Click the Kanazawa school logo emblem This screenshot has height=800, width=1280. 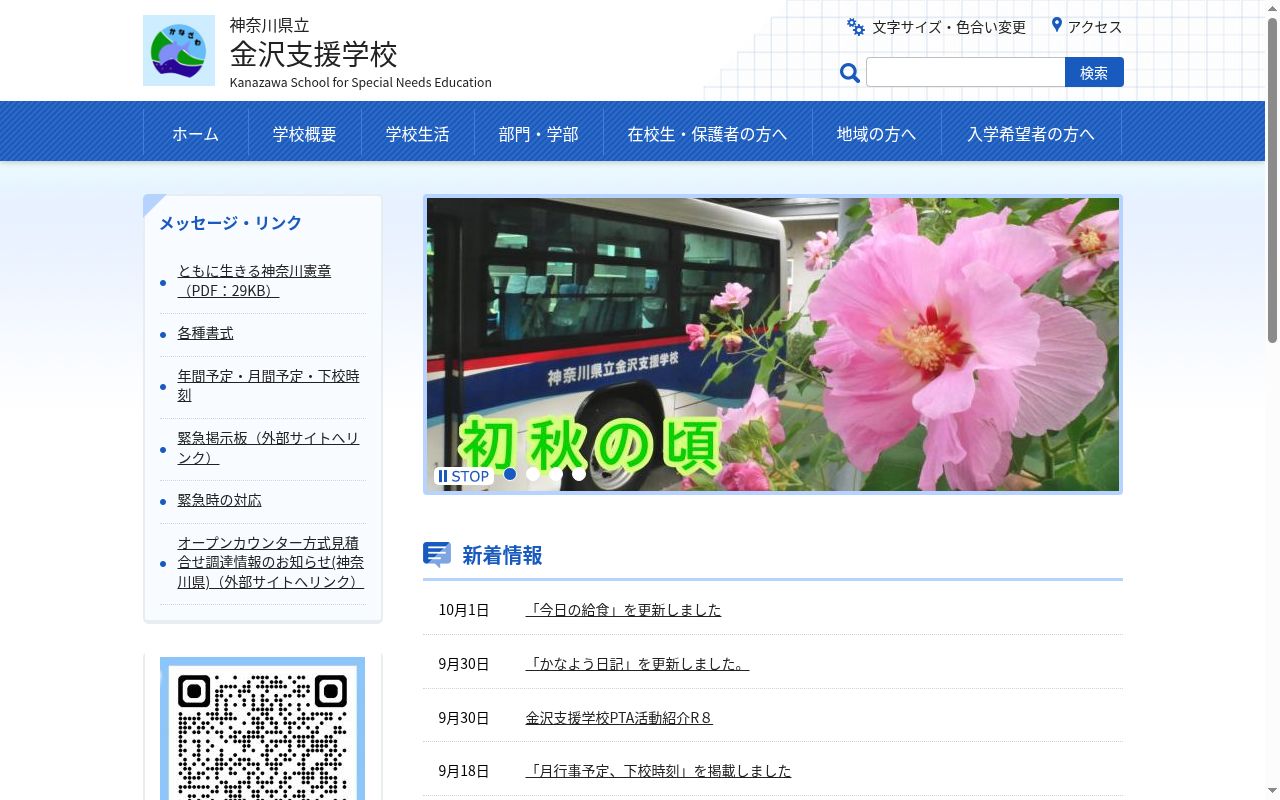click(x=179, y=50)
